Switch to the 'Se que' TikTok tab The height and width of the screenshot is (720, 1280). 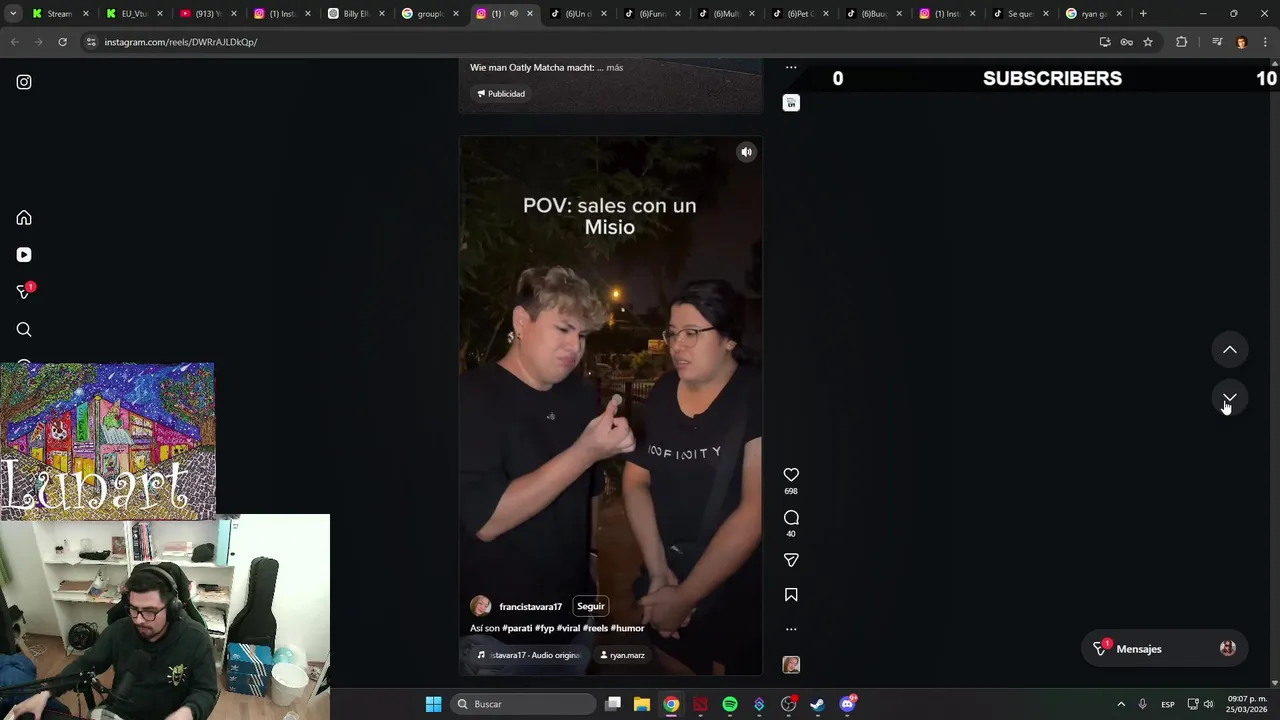pos(1019,14)
